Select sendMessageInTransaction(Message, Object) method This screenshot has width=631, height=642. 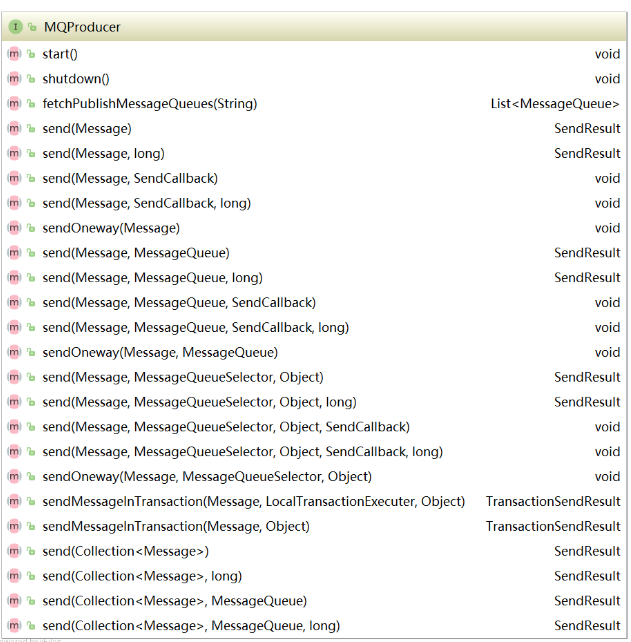(x=176, y=526)
